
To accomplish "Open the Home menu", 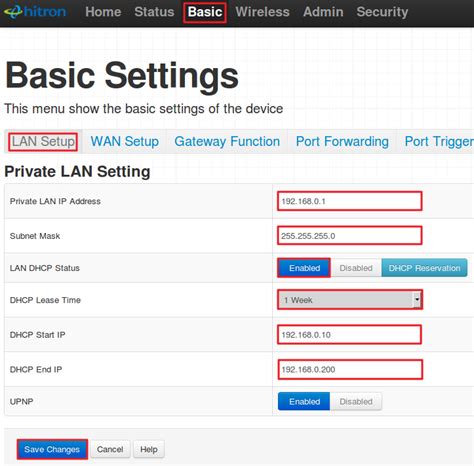I will point(103,12).
